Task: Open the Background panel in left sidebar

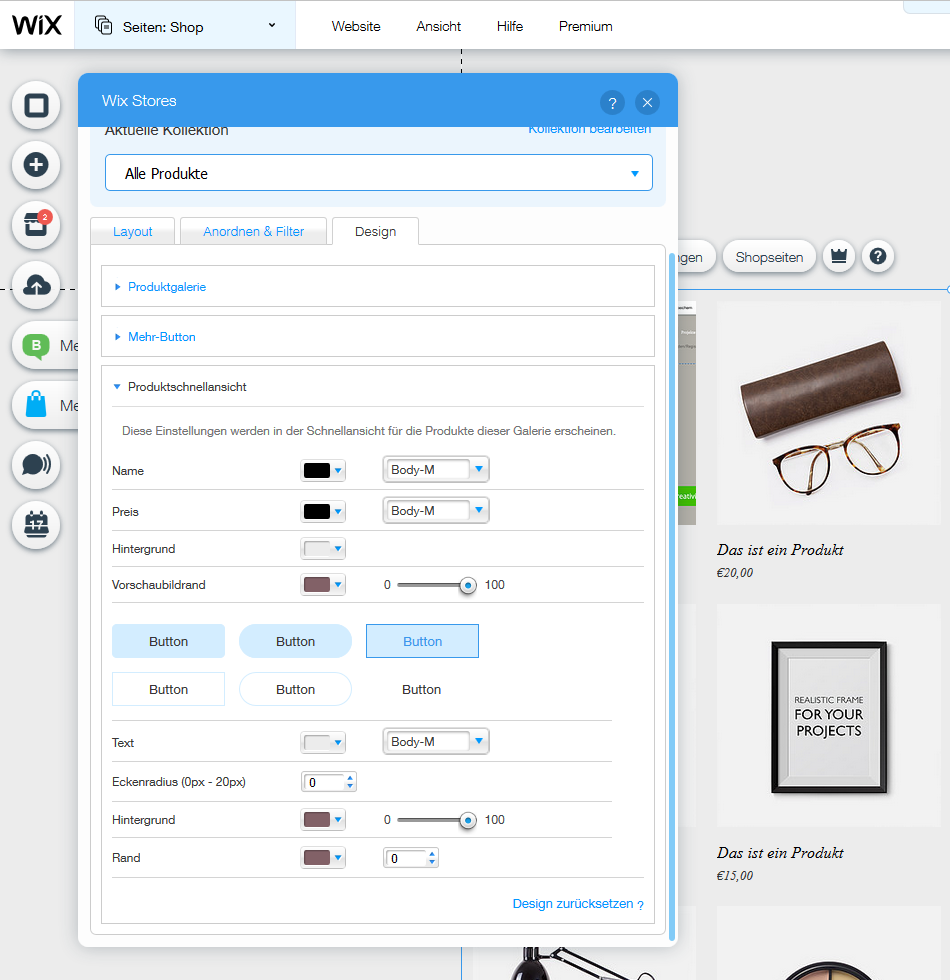Action: [36, 106]
